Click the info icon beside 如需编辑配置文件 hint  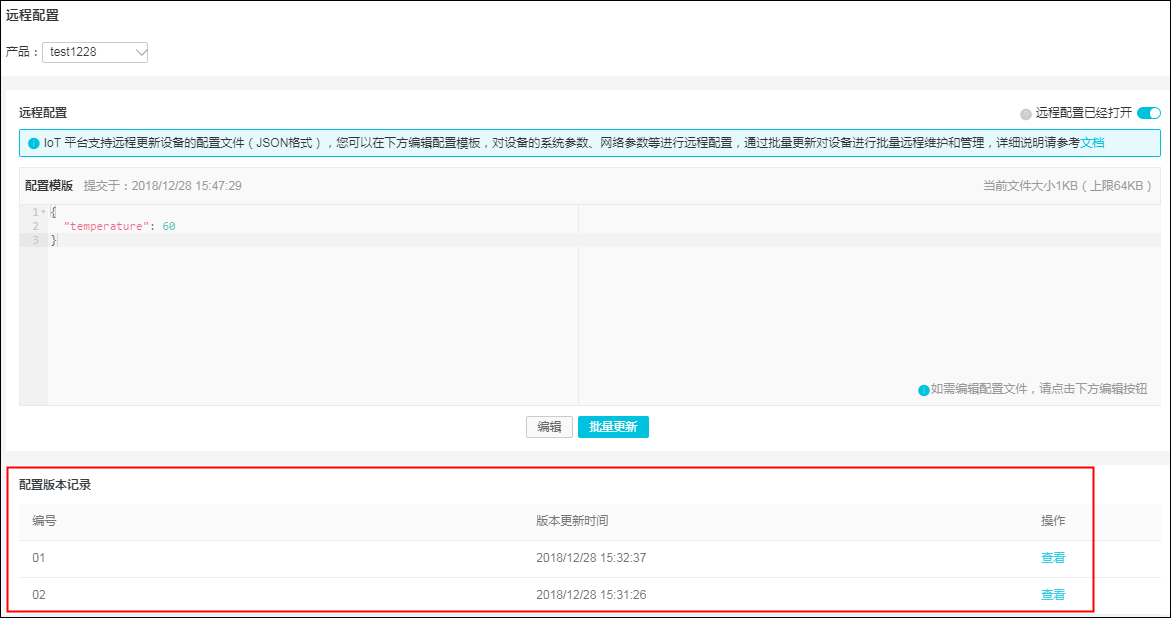(924, 390)
